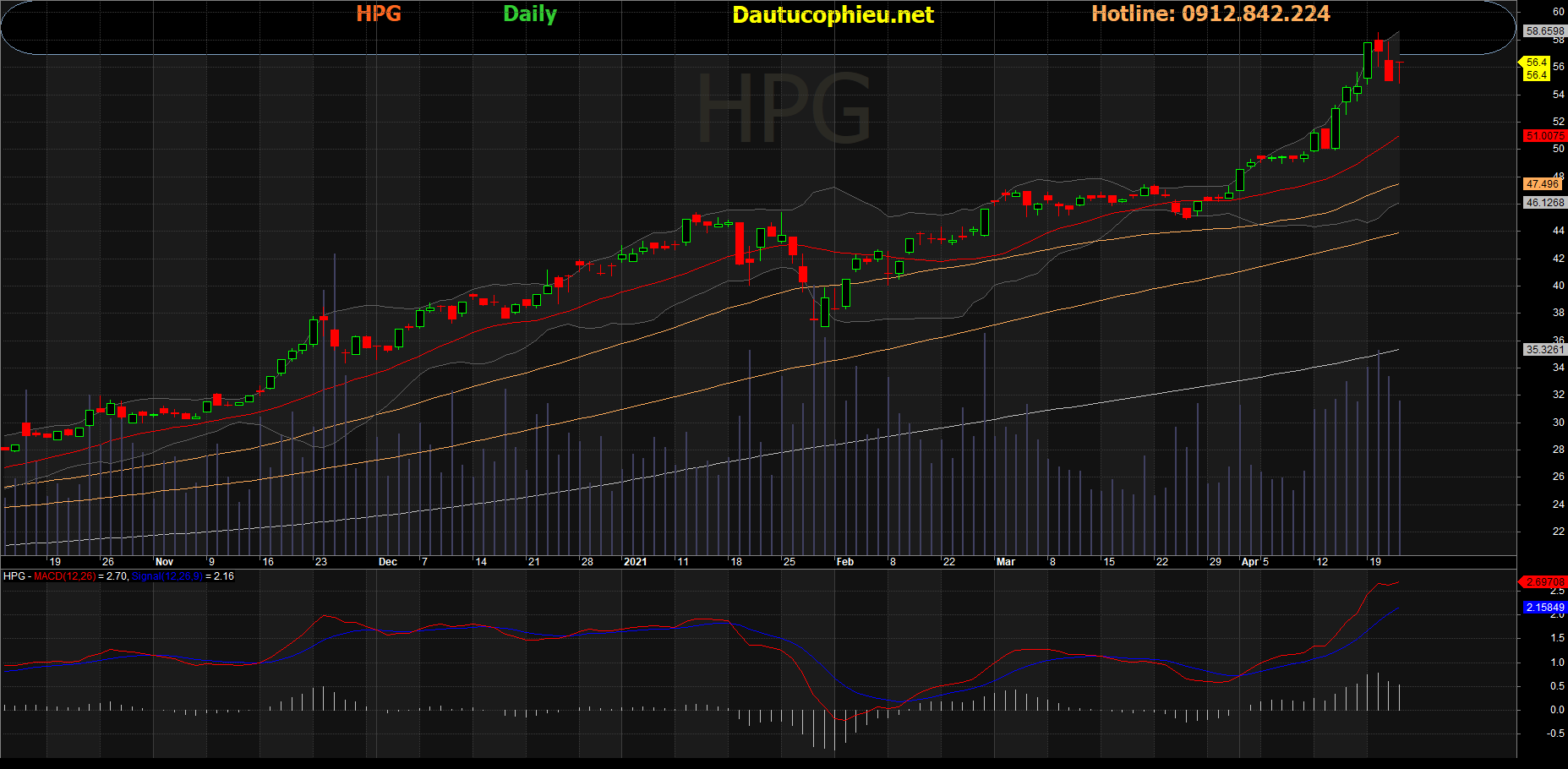This screenshot has height=769, width=1568.
Task: Click the gray 58.6598 upper band tag
Action: [x=1544, y=31]
